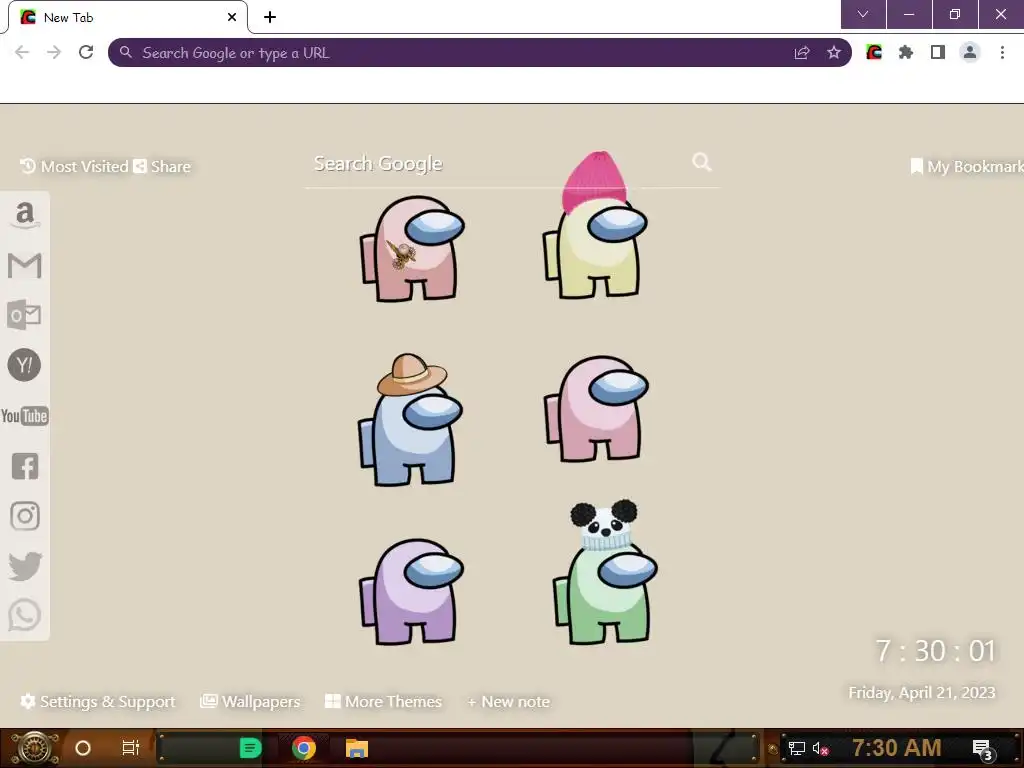This screenshot has width=1024, height=768.
Task: Expand the tab search dropdown arrow
Action: 863,14
